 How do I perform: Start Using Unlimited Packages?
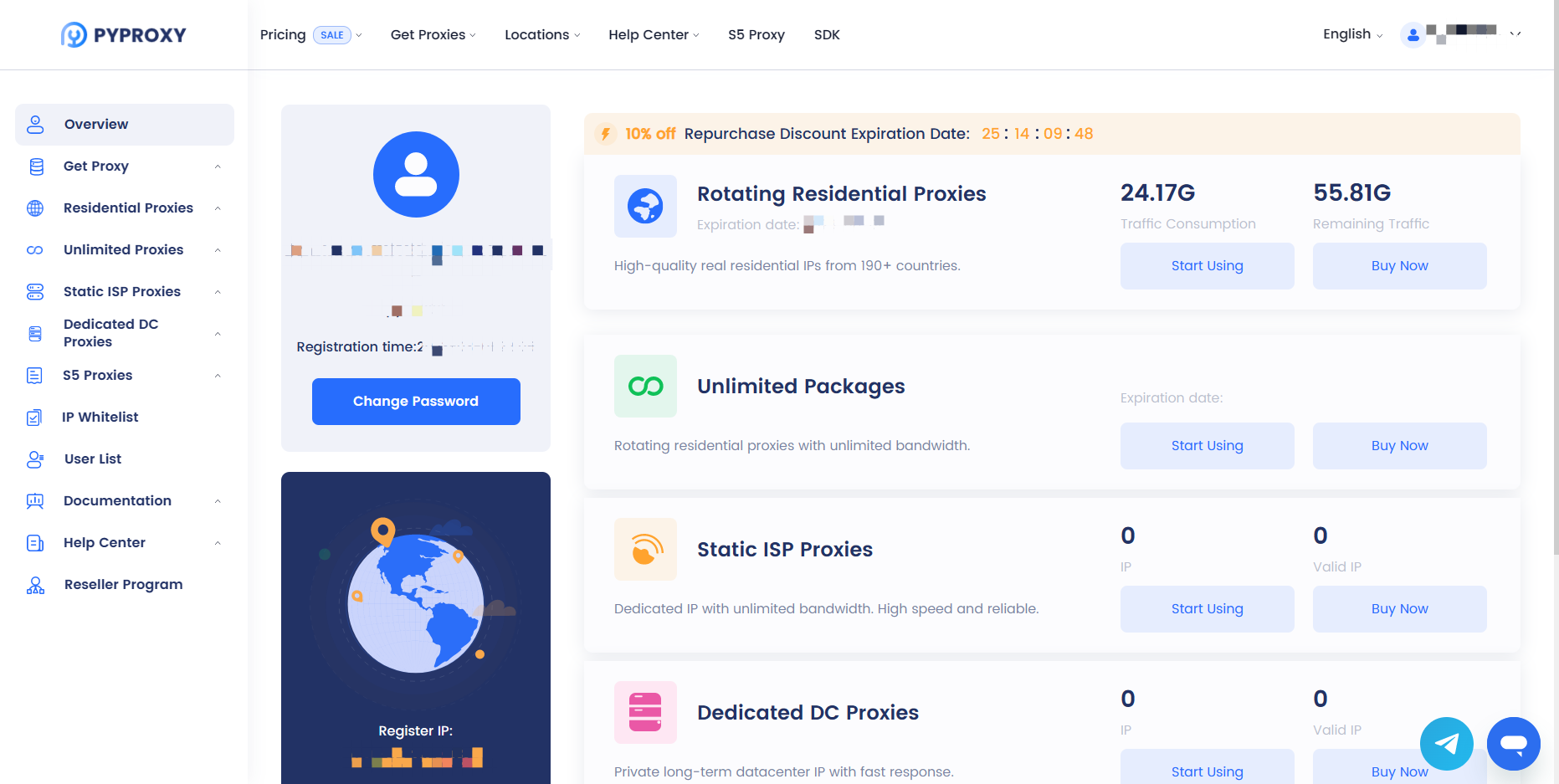pos(1208,446)
